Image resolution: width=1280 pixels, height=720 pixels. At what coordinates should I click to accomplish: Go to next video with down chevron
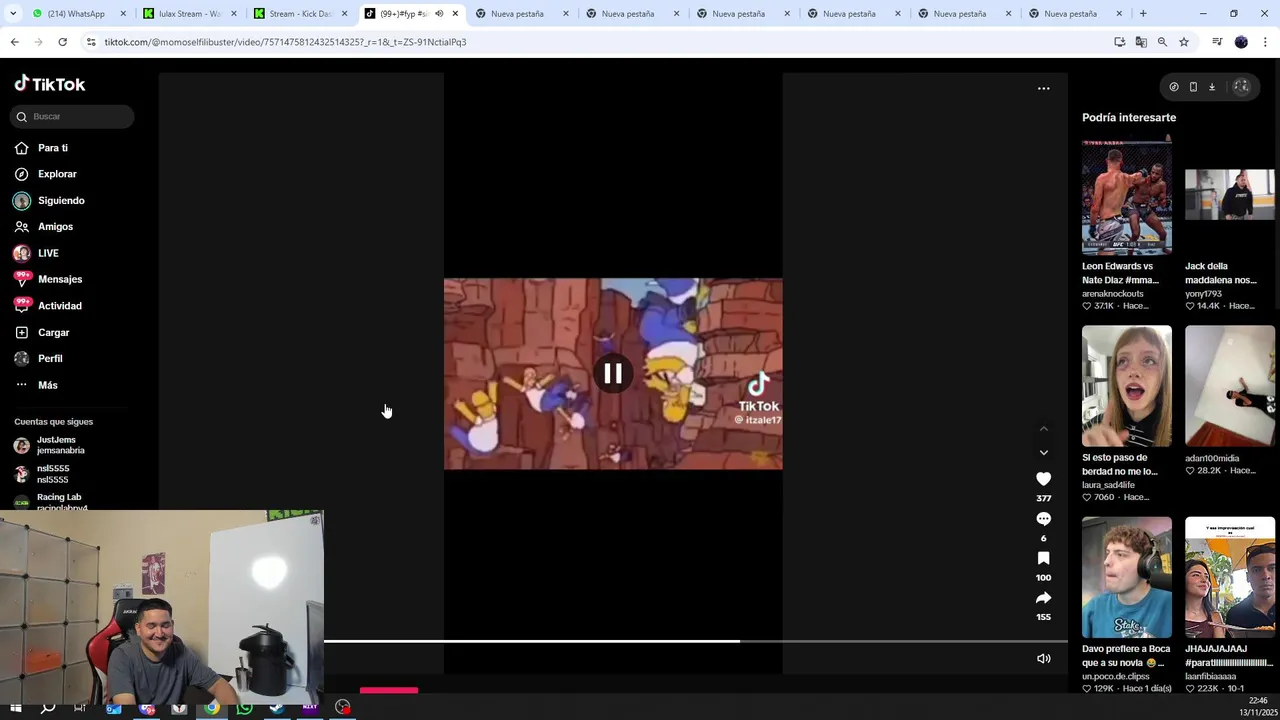[x=1043, y=453]
